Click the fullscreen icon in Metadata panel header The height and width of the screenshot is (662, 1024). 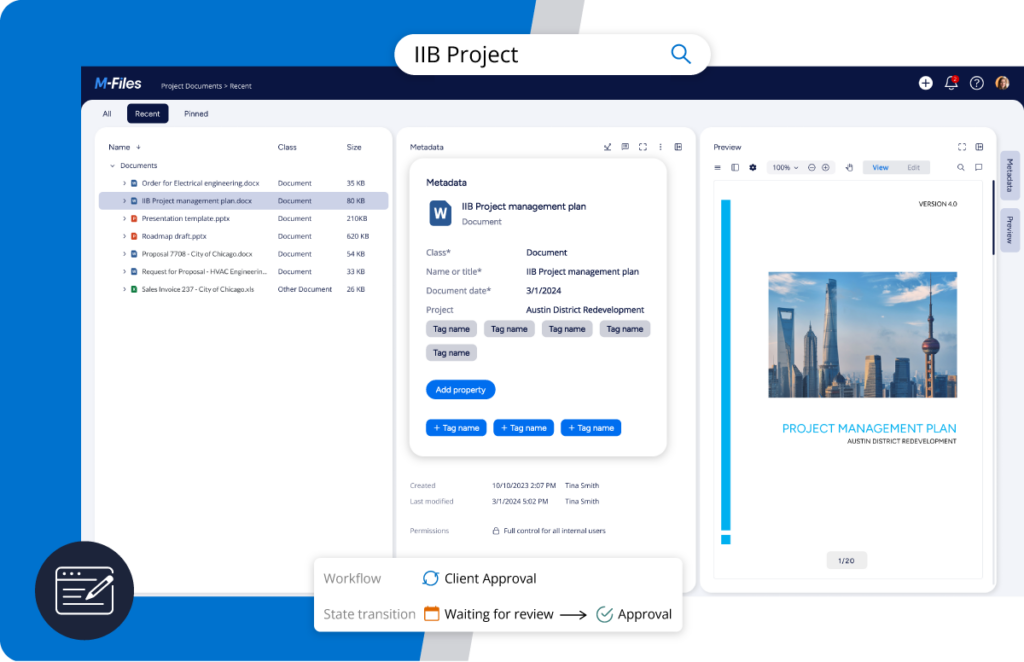(642, 147)
